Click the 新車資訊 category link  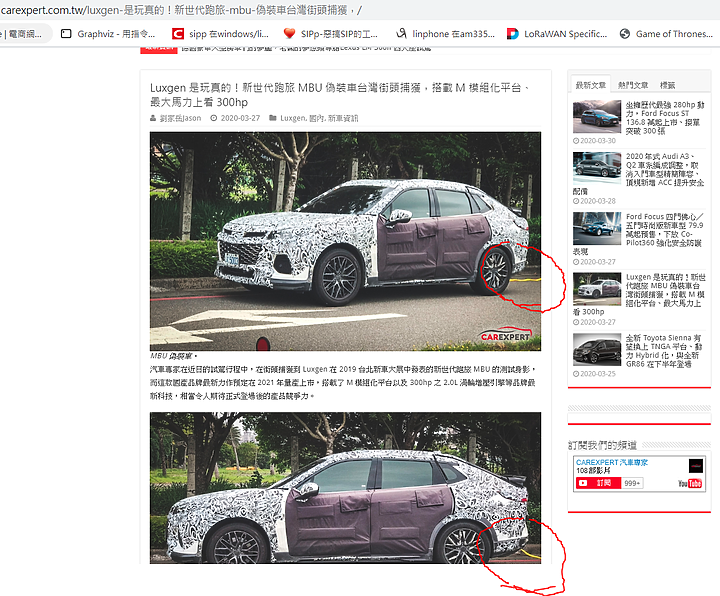(x=343, y=118)
